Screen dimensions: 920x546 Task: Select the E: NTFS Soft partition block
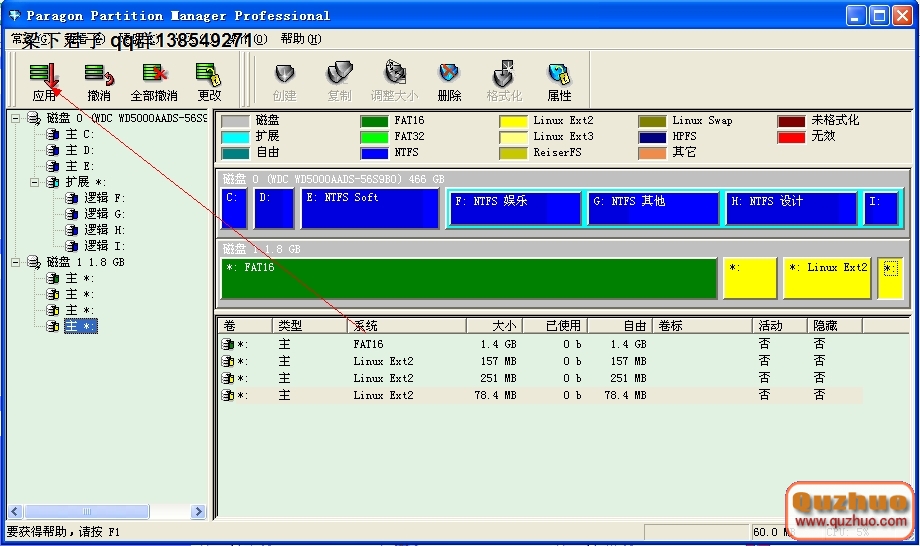[x=370, y=208]
